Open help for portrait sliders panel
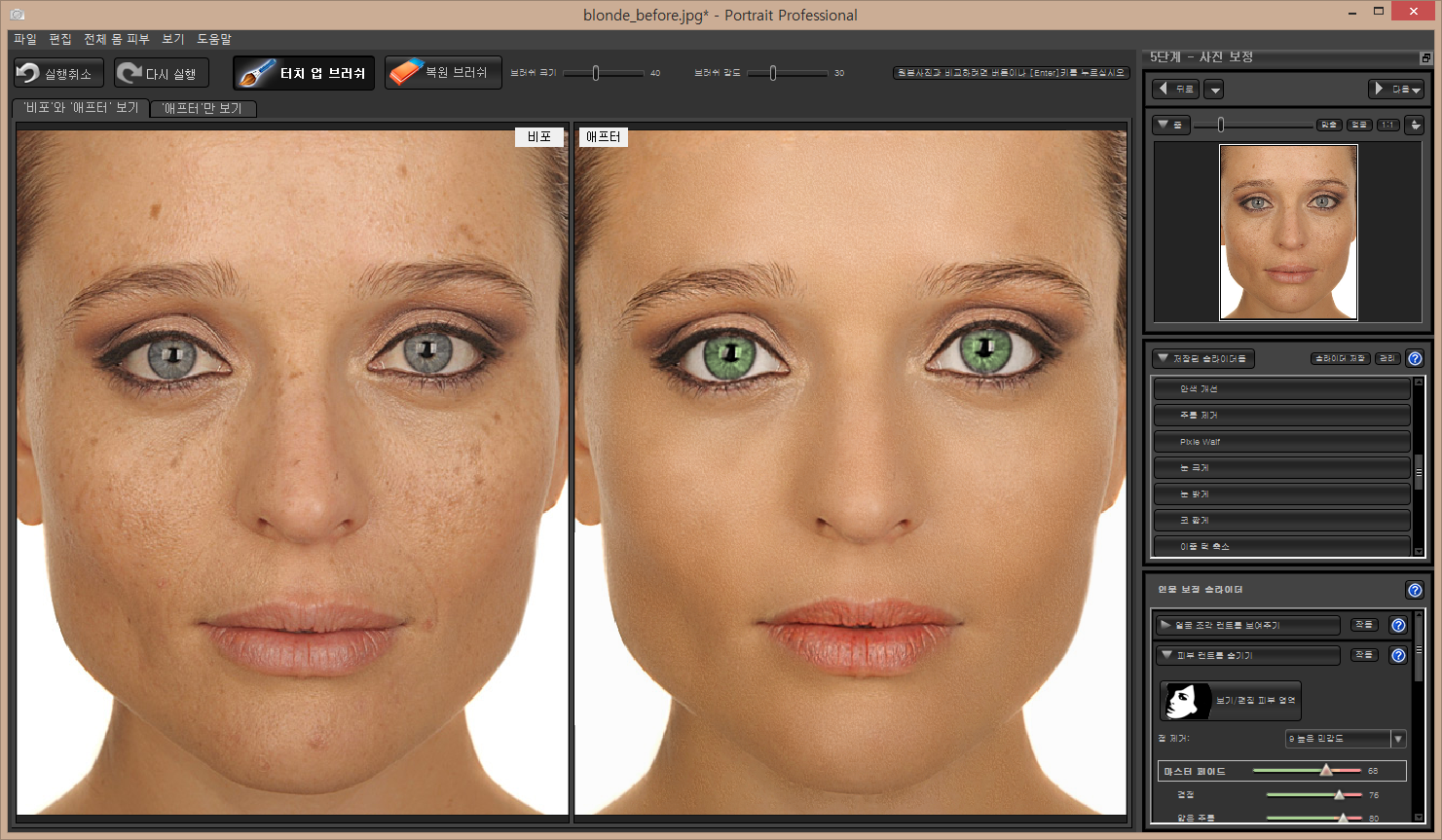This screenshot has width=1442, height=840. pos(1416,590)
